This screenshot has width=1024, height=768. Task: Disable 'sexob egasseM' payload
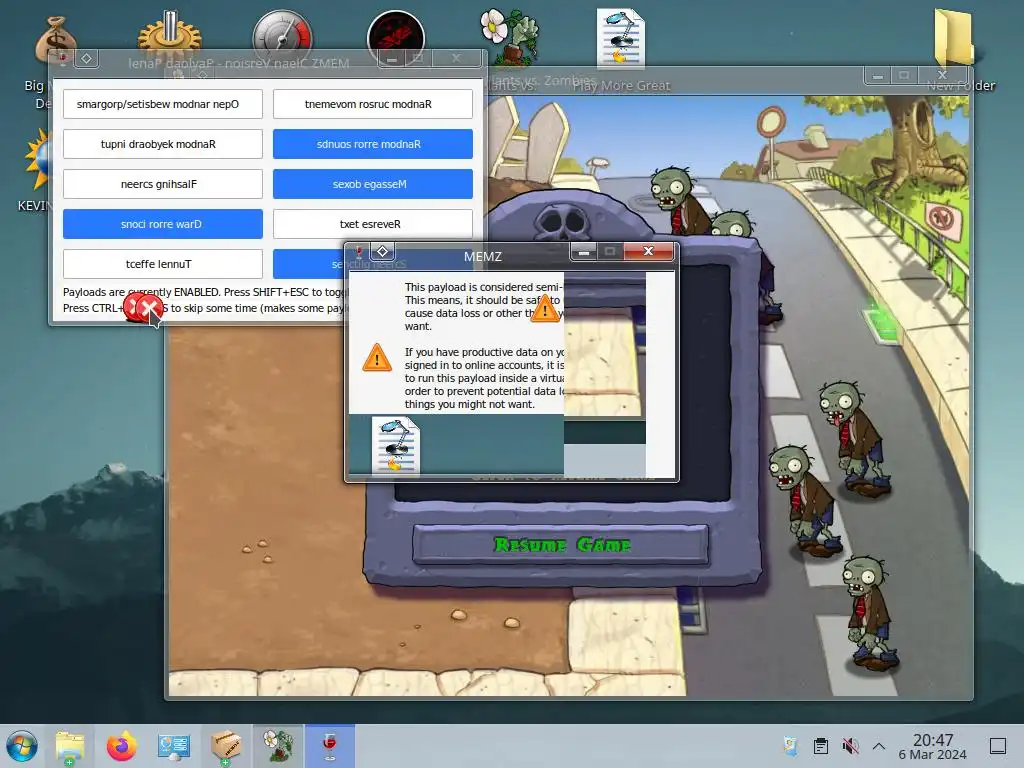[x=373, y=184]
